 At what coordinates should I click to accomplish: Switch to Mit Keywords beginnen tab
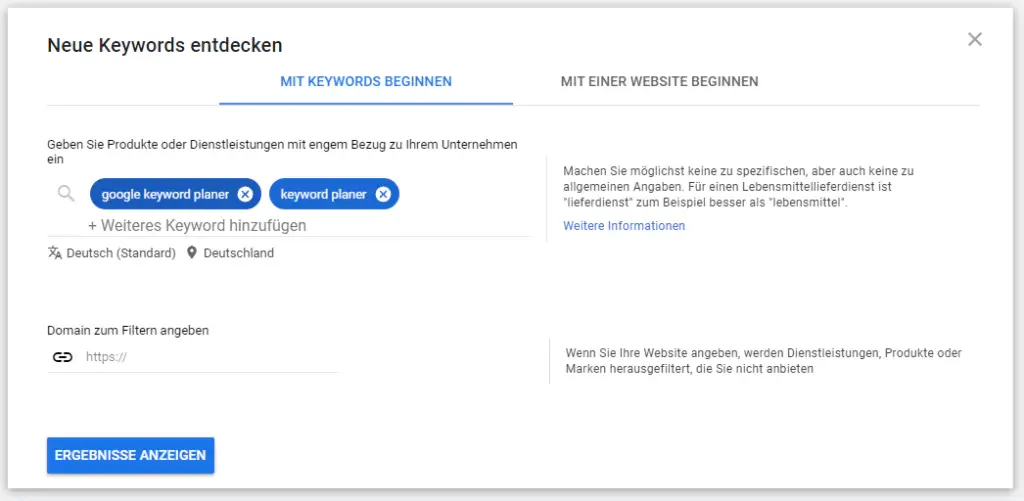(x=366, y=81)
